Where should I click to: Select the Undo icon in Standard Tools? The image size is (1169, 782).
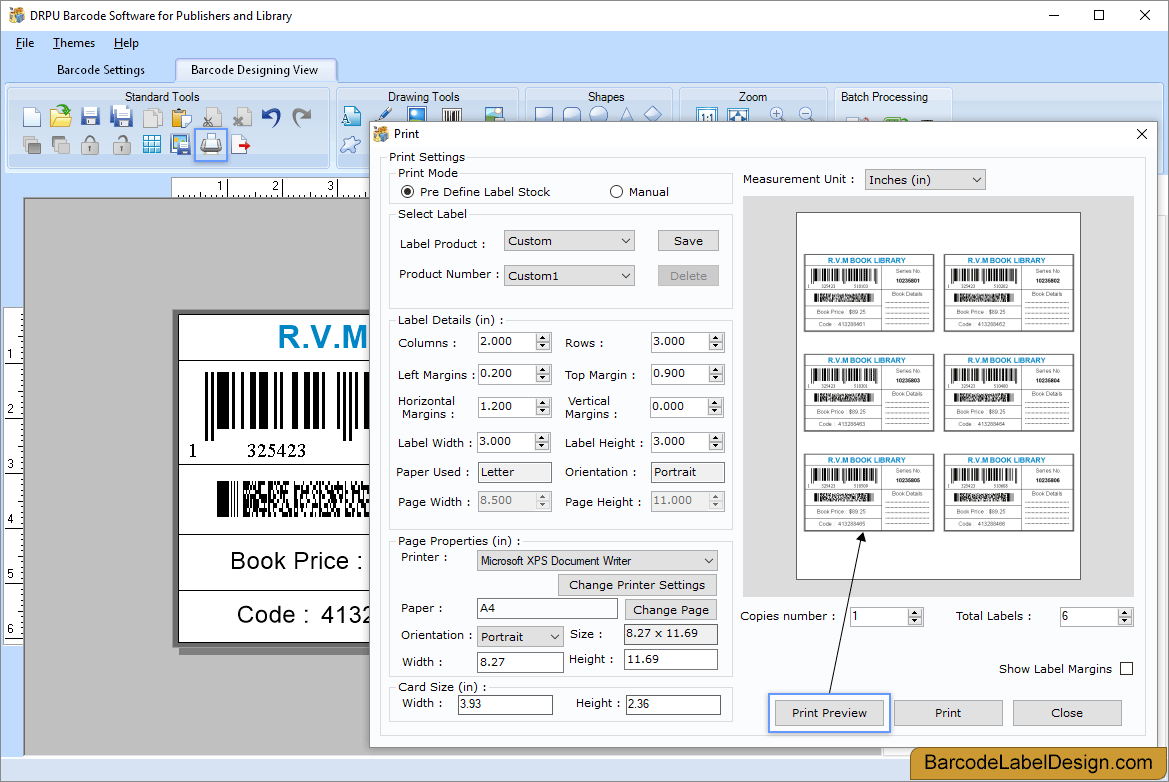pyautogui.click(x=270, y=118)
